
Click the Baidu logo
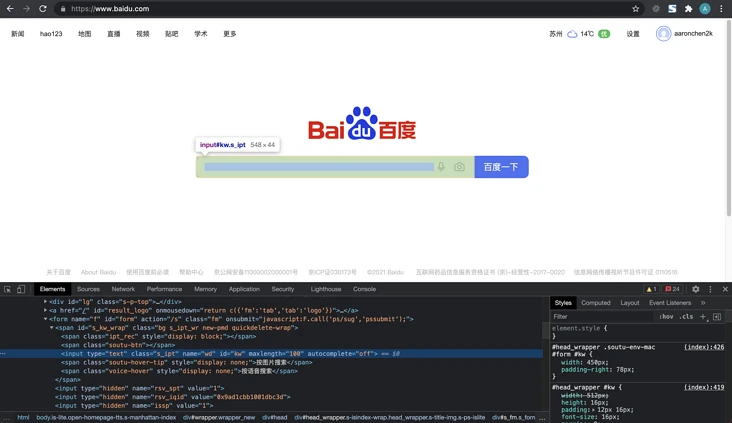(362, 124)
